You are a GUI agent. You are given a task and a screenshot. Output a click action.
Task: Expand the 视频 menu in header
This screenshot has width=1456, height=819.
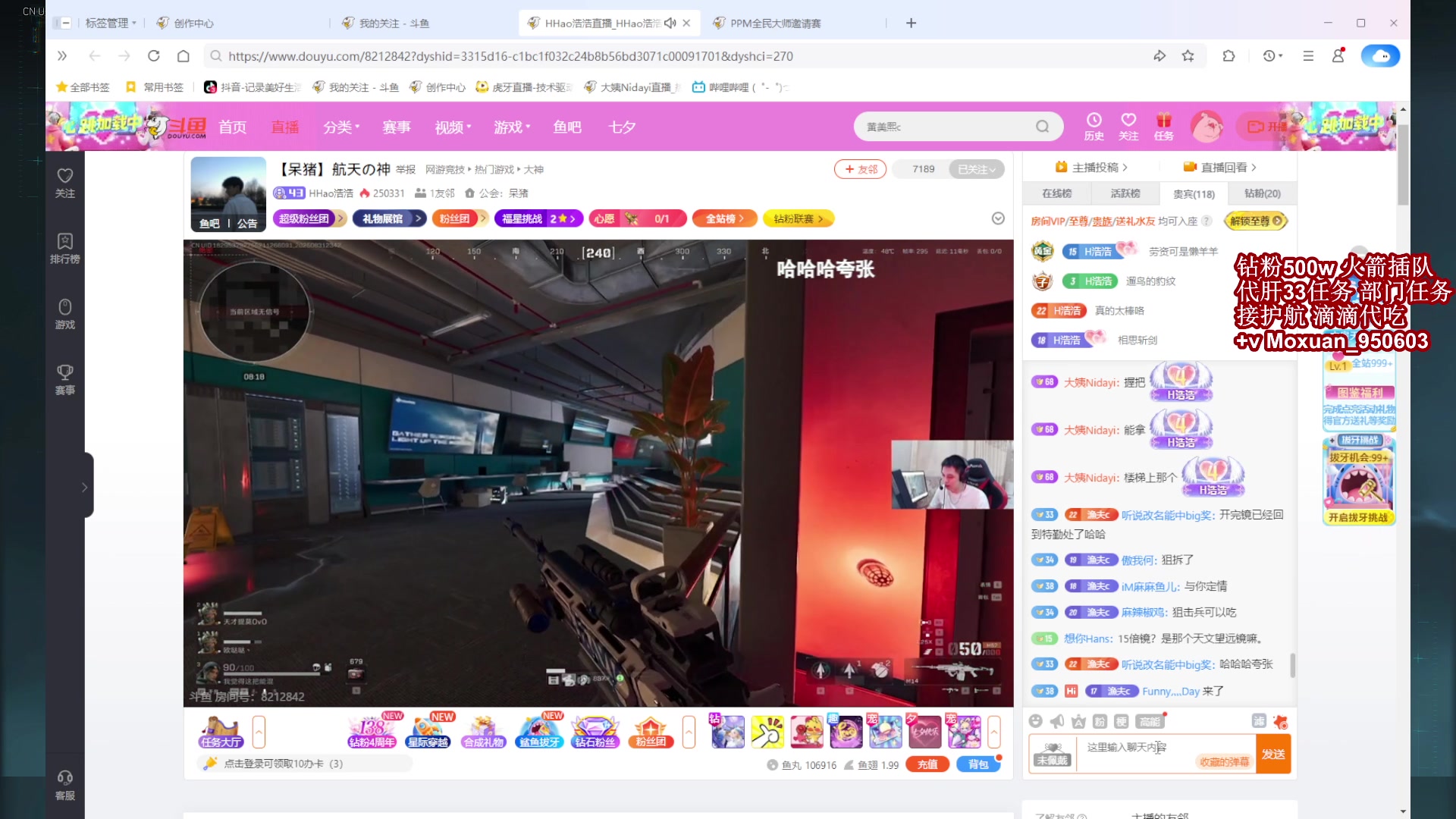point(453,127)
